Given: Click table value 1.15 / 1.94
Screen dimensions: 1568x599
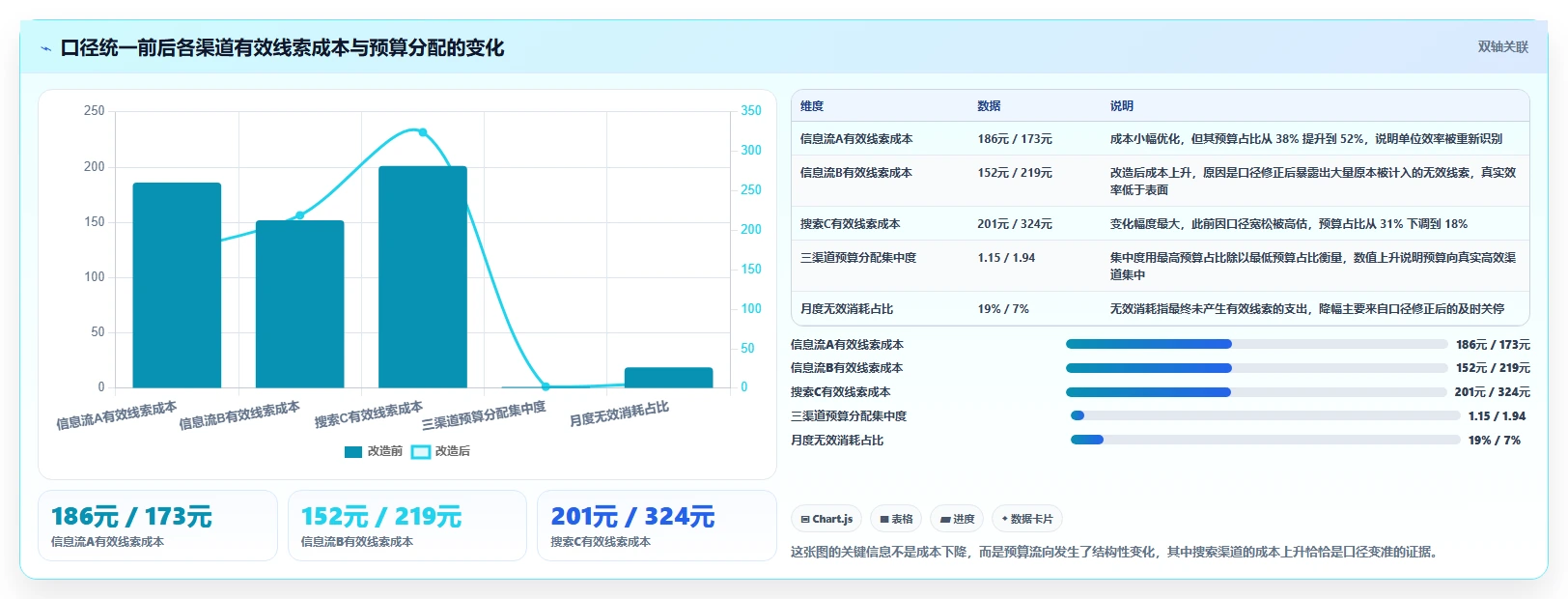Looking at the screenshot, I should click(1006, 258).
